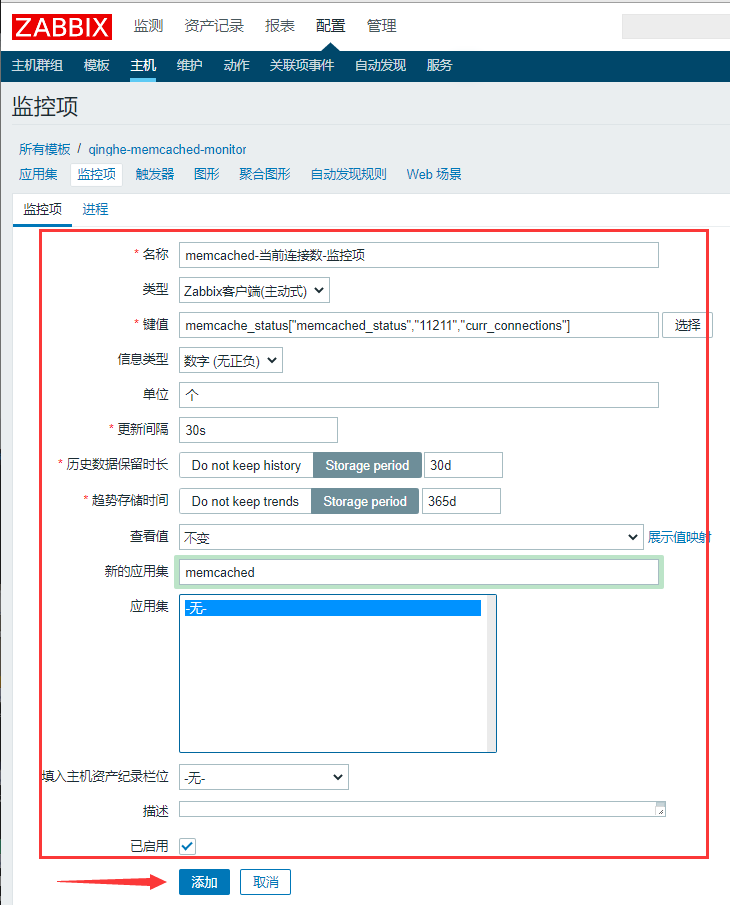Go to 主机群组 submenu

38,65
